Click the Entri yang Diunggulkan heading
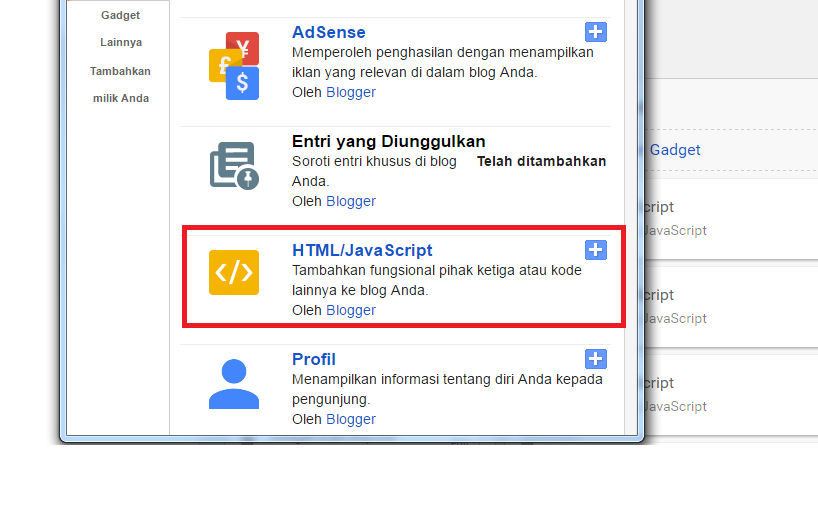The height and width of the screenshot is (517, 818). 389,141
